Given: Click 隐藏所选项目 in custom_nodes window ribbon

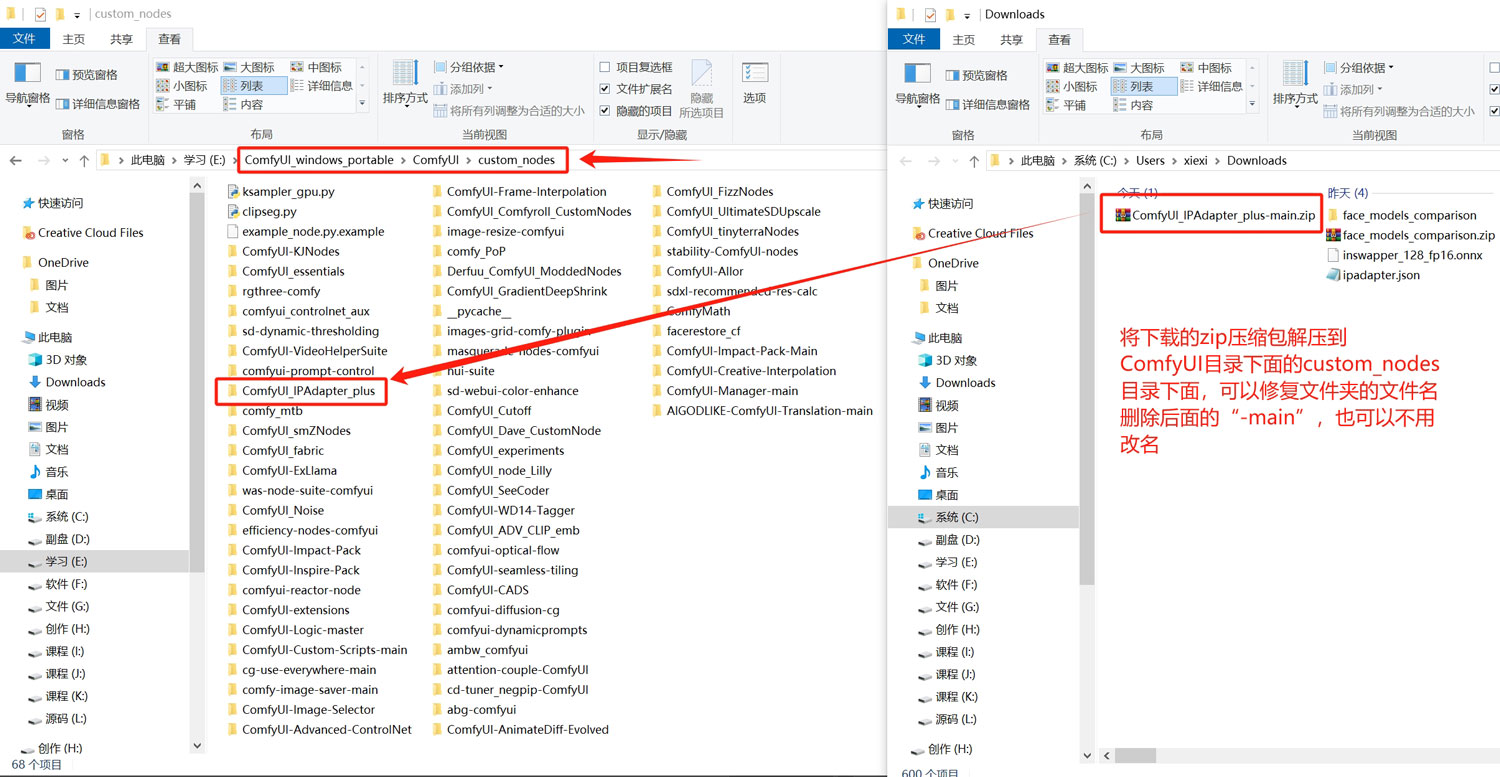Looking at the screenshot, I should coord(702,90).
